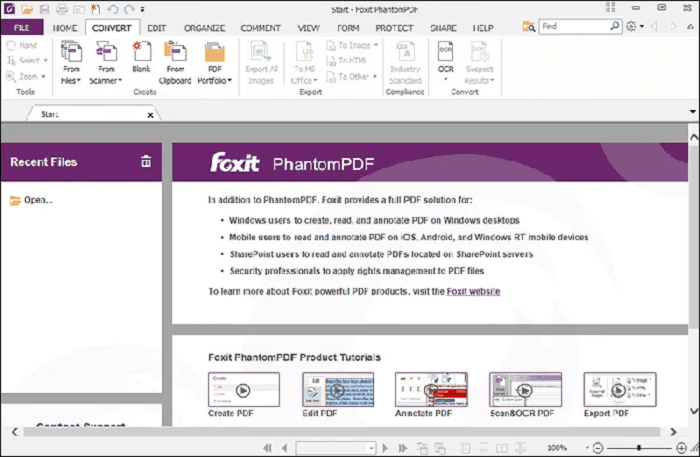The width and height of the screenshot is (700, 457).
Task: Open the zoom percentage dropdown arrow
Action: (x=587, y=448)
